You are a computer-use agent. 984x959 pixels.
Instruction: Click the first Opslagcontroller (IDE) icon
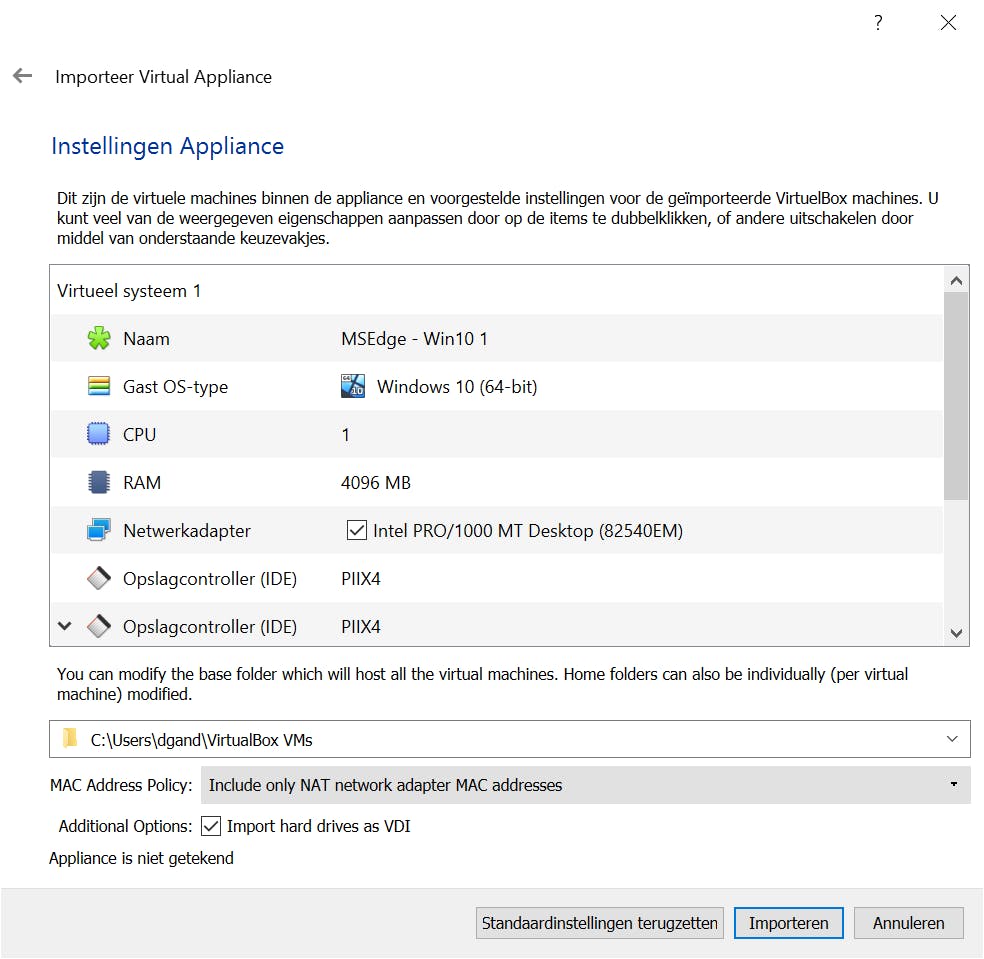99,578
